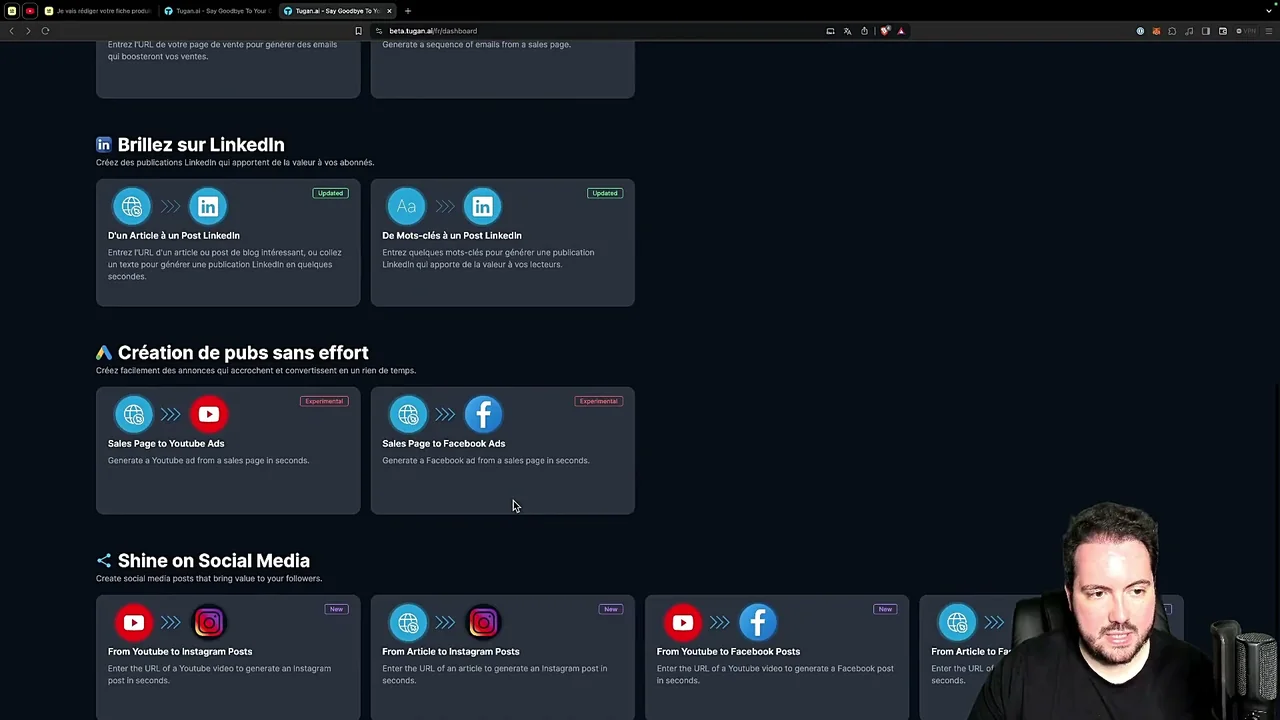1280x720 pixels.
Task: Open the yellow pinned tab
Action: pos(12,11)
